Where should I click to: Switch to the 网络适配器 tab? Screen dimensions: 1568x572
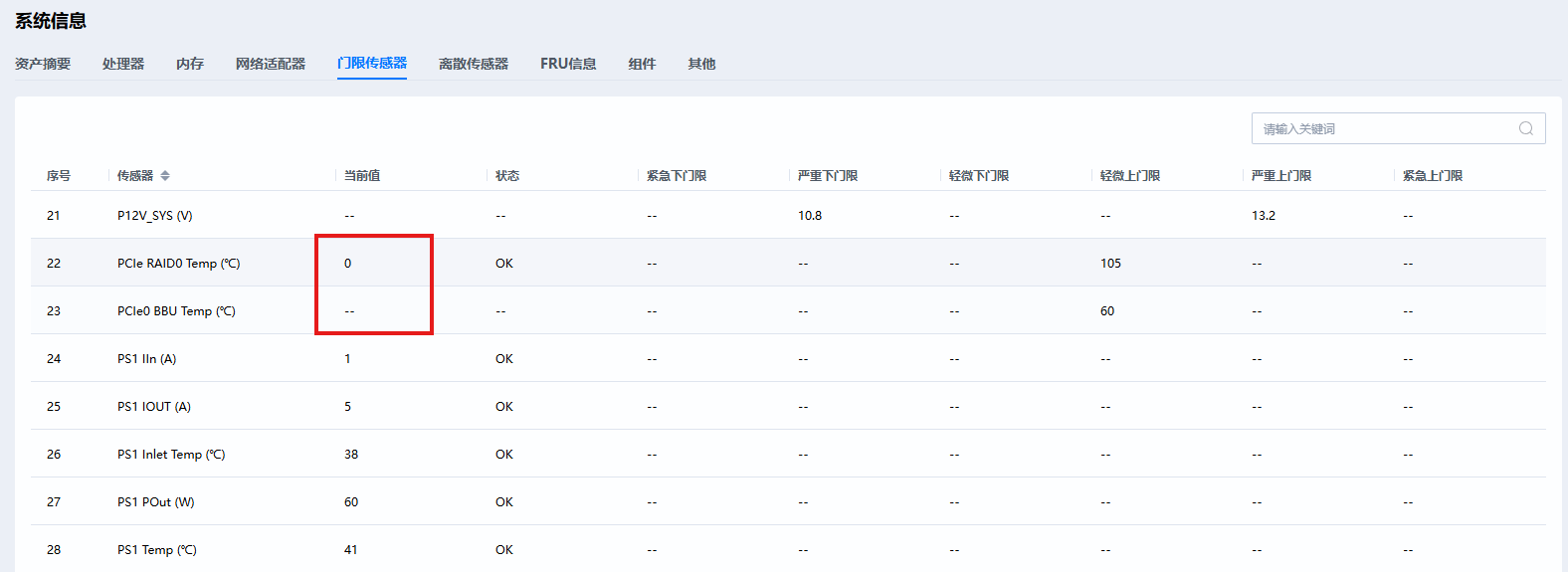tap(271, 64)
